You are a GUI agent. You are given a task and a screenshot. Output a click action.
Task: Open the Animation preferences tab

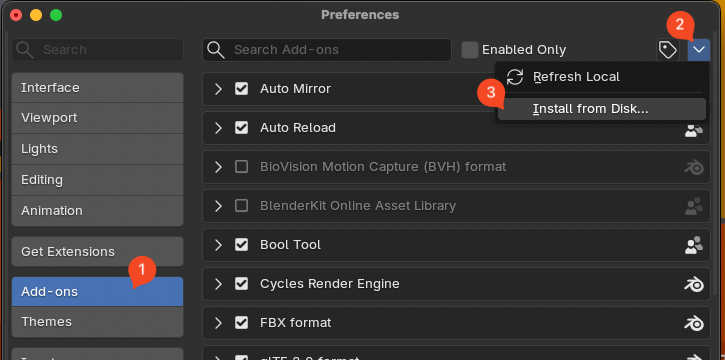coord(98,211)
